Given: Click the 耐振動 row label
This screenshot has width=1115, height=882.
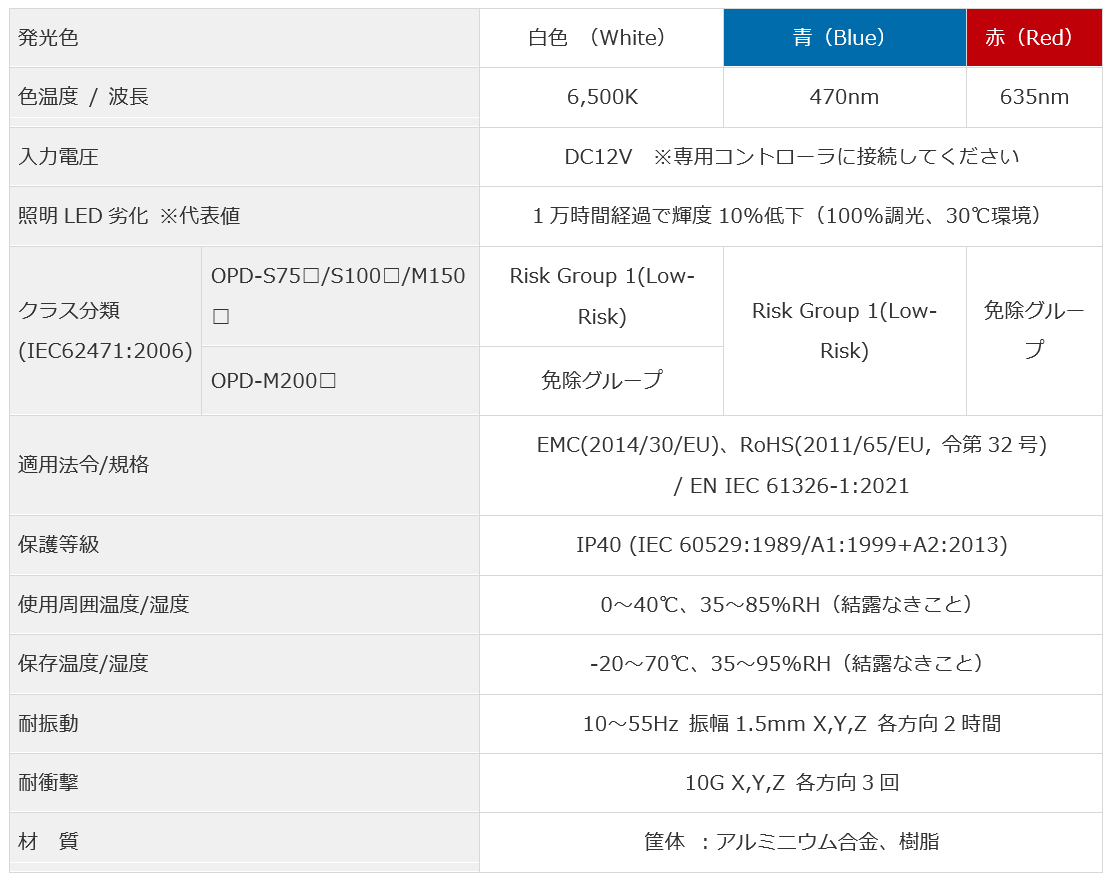Looking at the screenshot, I should [x=244, y=724].
